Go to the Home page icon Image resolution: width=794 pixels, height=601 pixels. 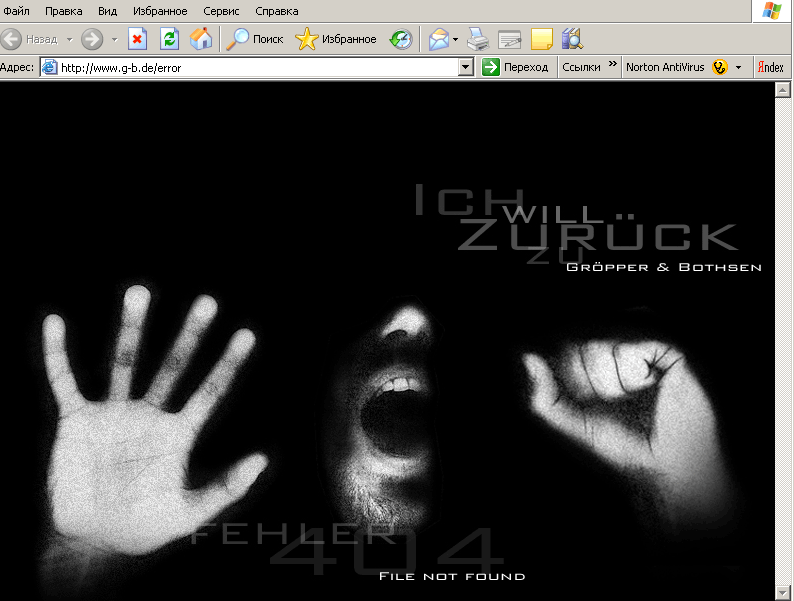201,39
